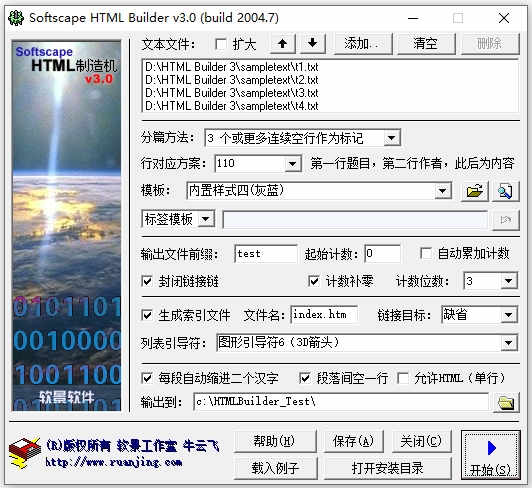
Task: Open the http://www.ruanjing.com link
Action: [x=114, y=462]
